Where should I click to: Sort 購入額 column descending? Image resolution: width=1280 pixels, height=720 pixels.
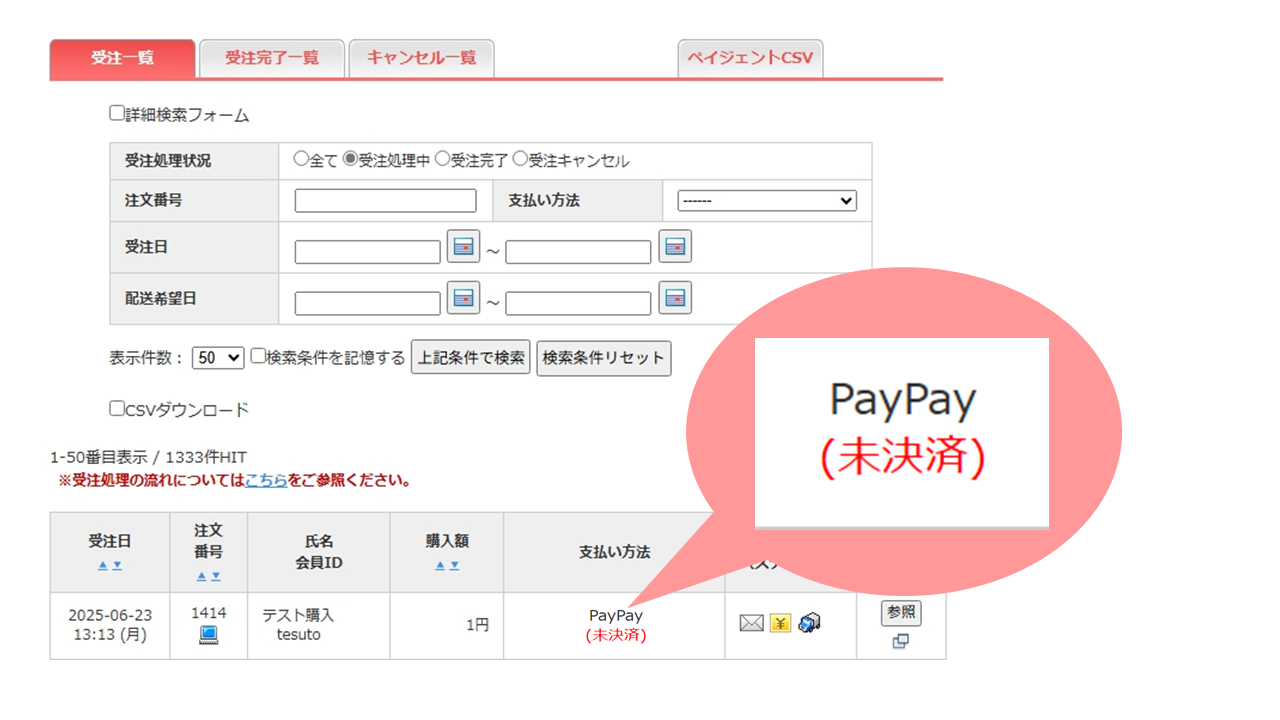[454, 565]
